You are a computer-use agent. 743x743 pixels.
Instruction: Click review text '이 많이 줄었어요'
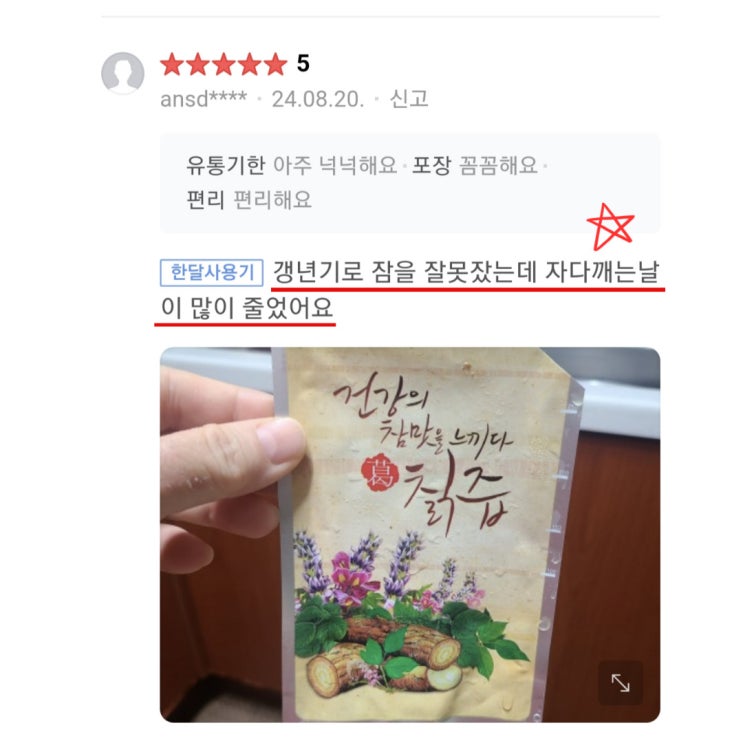coord(247,308)
